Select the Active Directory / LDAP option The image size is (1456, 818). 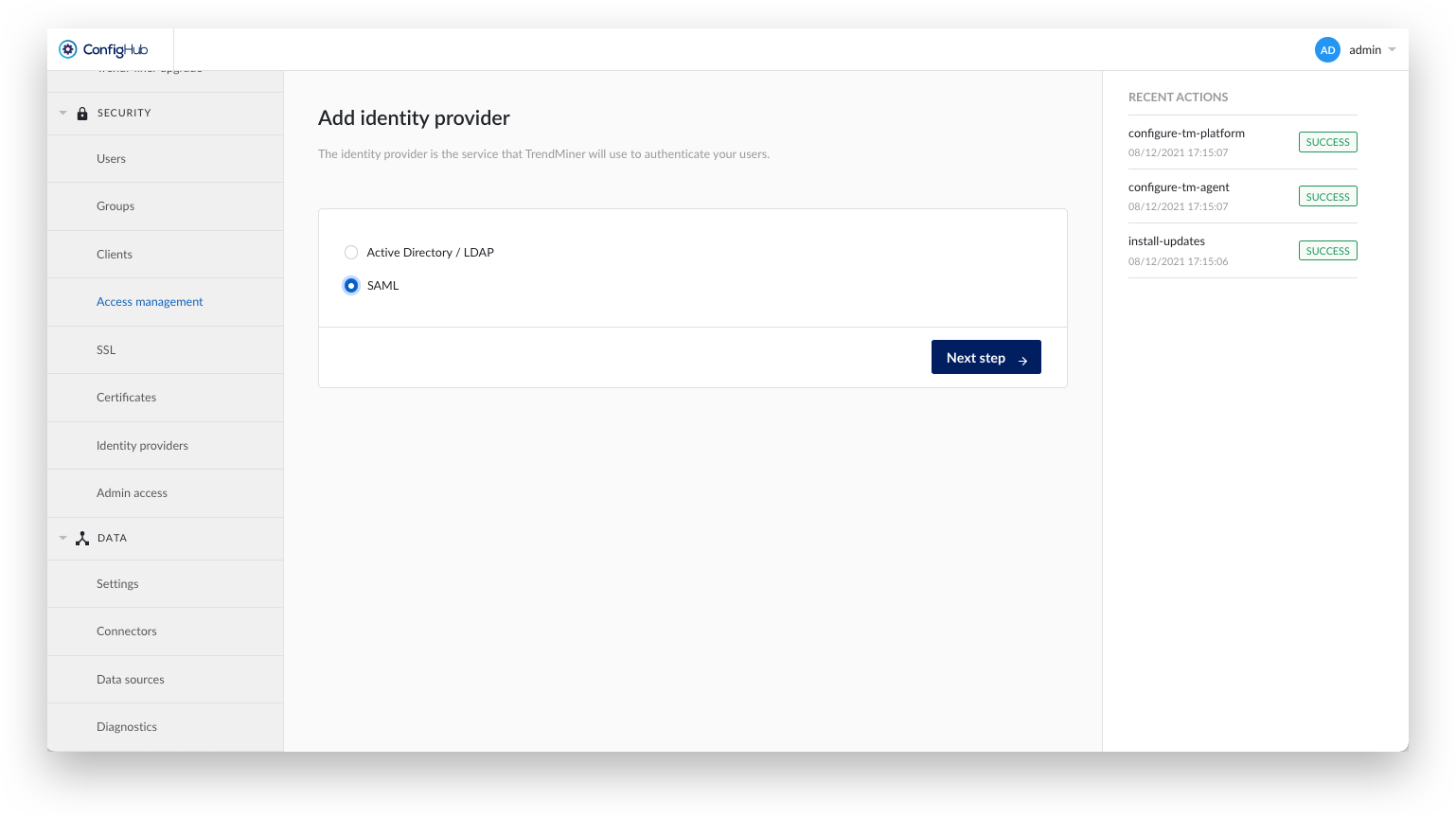coord(351,253)
